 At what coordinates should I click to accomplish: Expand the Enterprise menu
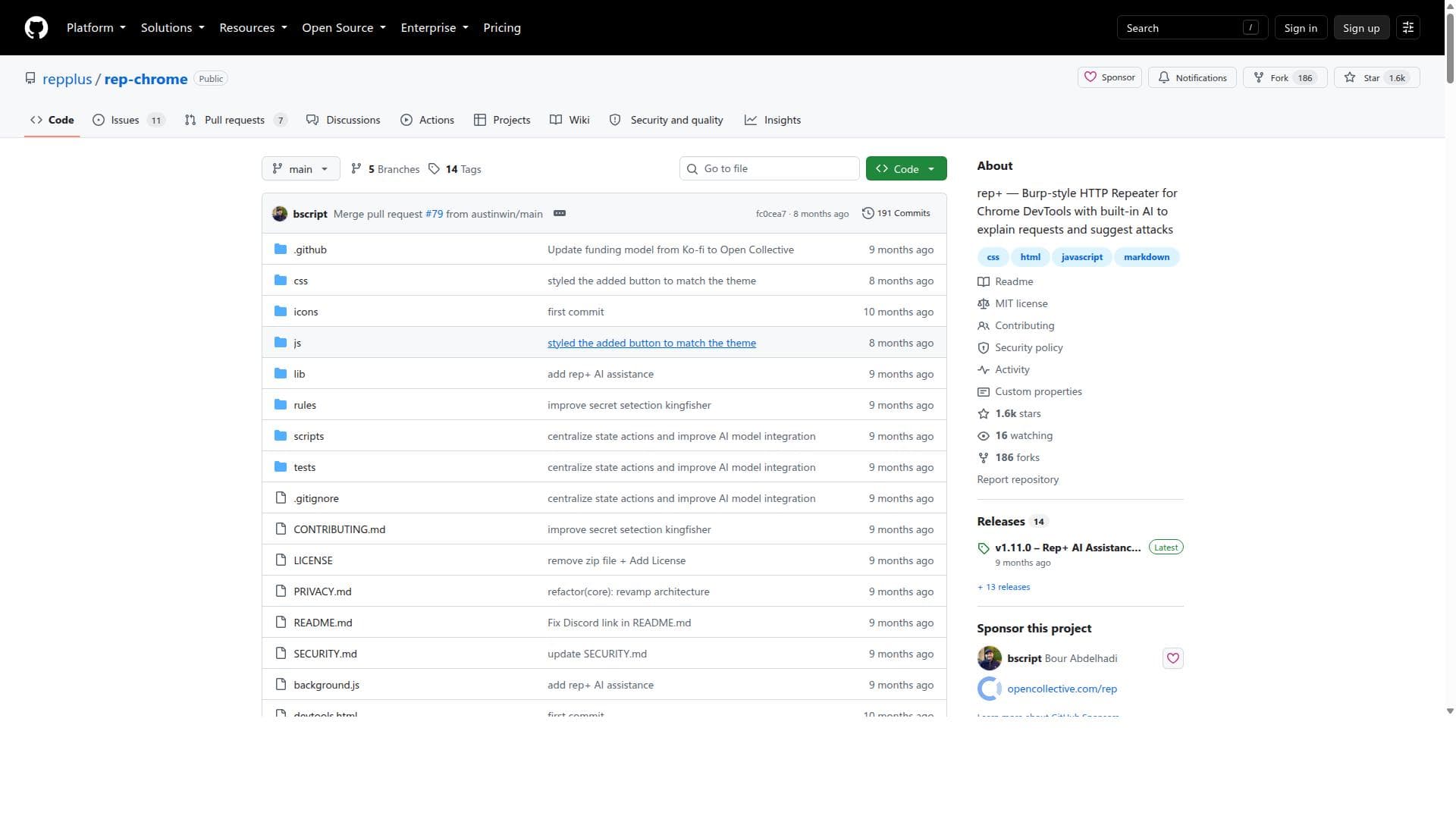click(x=435, y=28)
